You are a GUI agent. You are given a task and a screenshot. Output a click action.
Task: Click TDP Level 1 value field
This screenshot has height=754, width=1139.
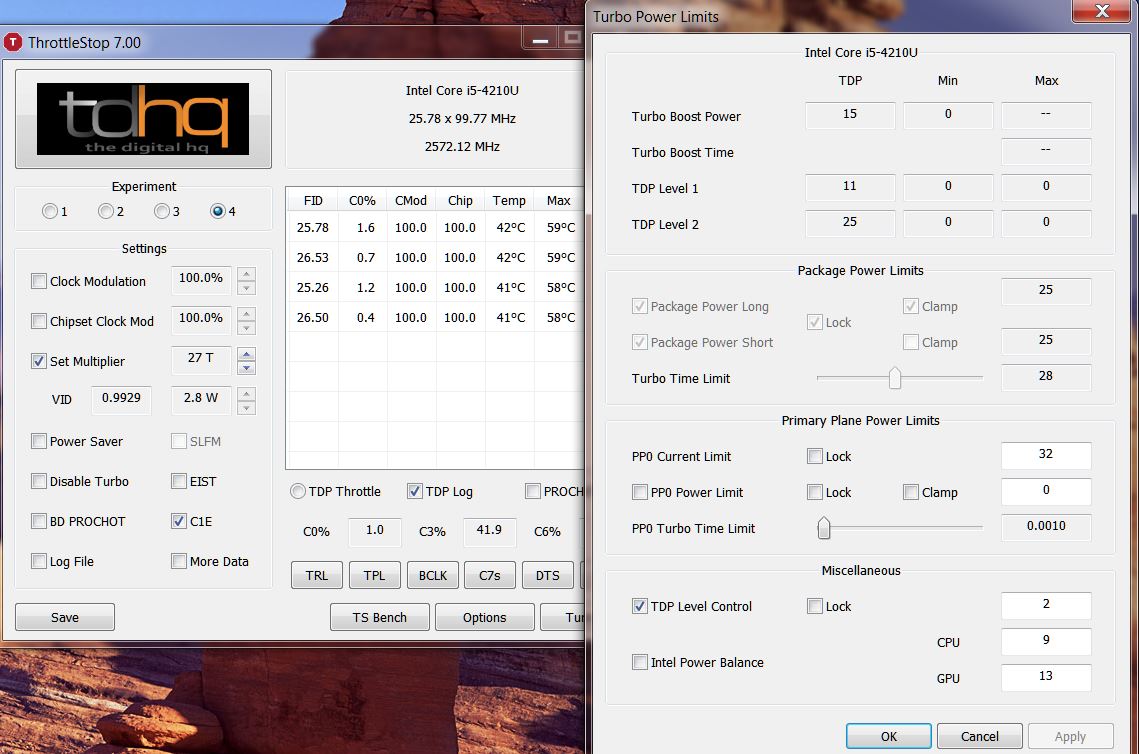click(850, 187)
